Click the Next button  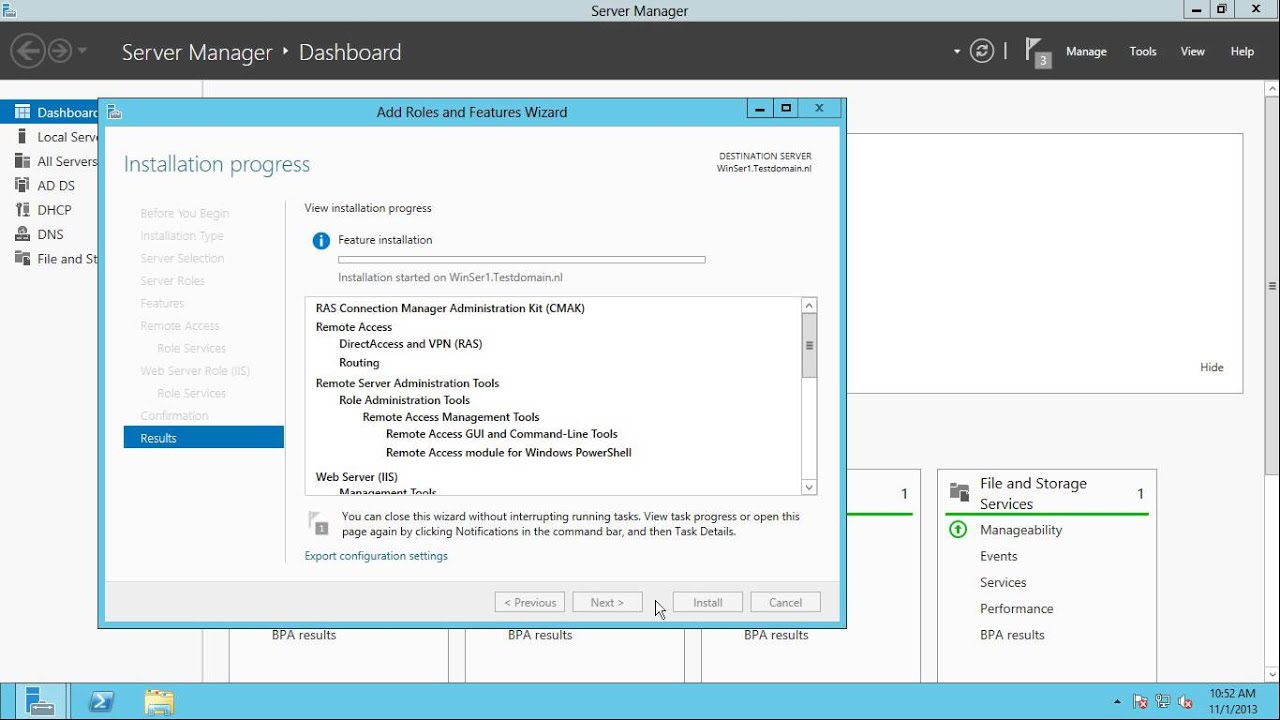[607, 602]
